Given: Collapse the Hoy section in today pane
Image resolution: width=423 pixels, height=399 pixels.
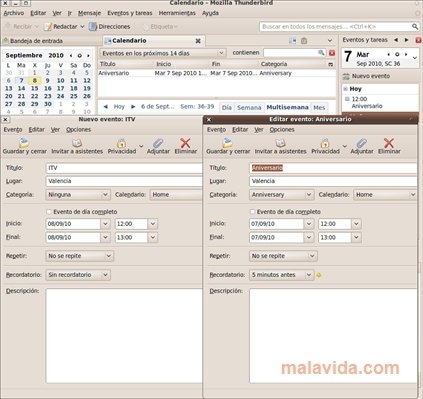Looking at the screenshot, I should (346, 89).
